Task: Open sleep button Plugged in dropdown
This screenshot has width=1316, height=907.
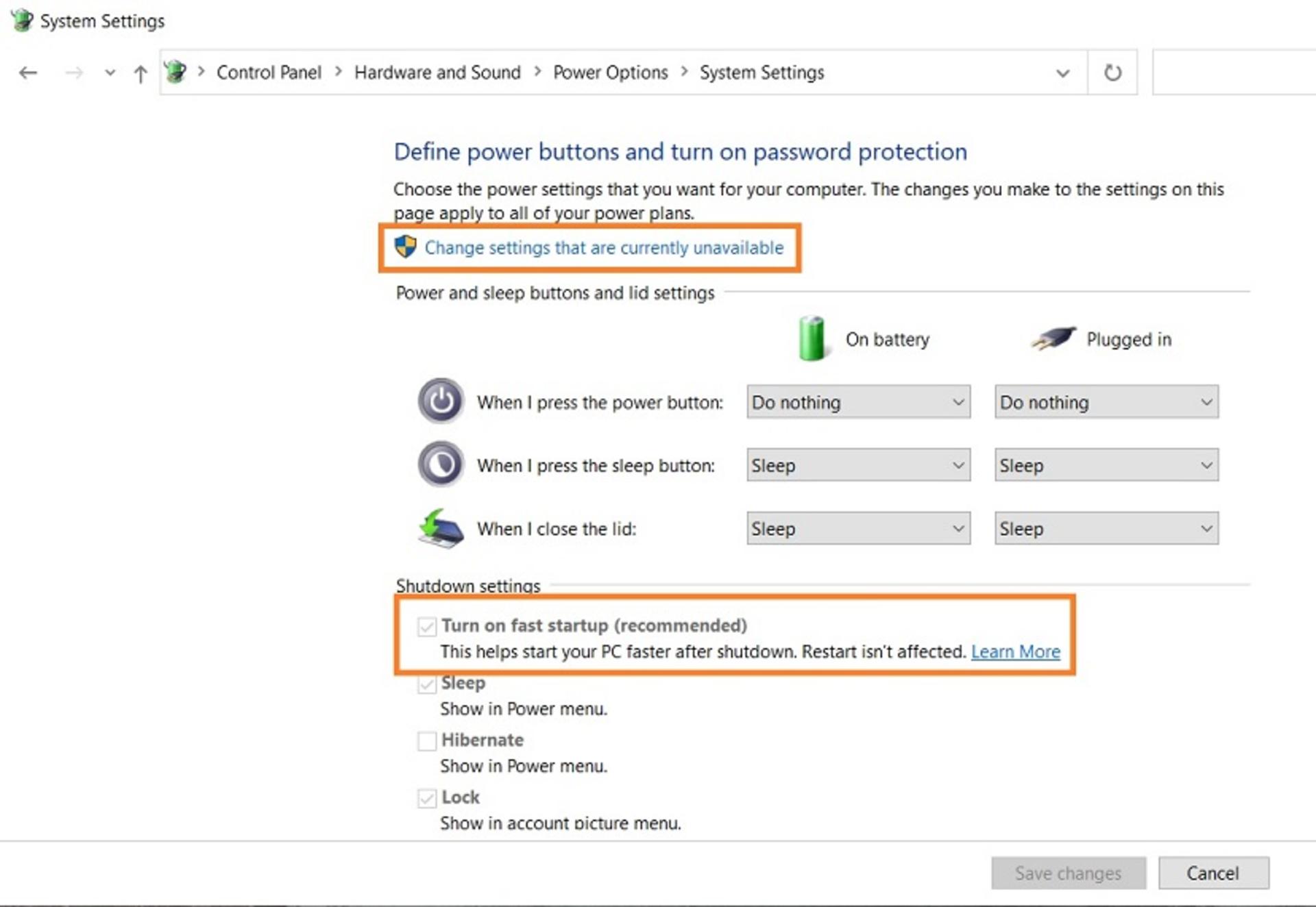Action: point(1106,465)
